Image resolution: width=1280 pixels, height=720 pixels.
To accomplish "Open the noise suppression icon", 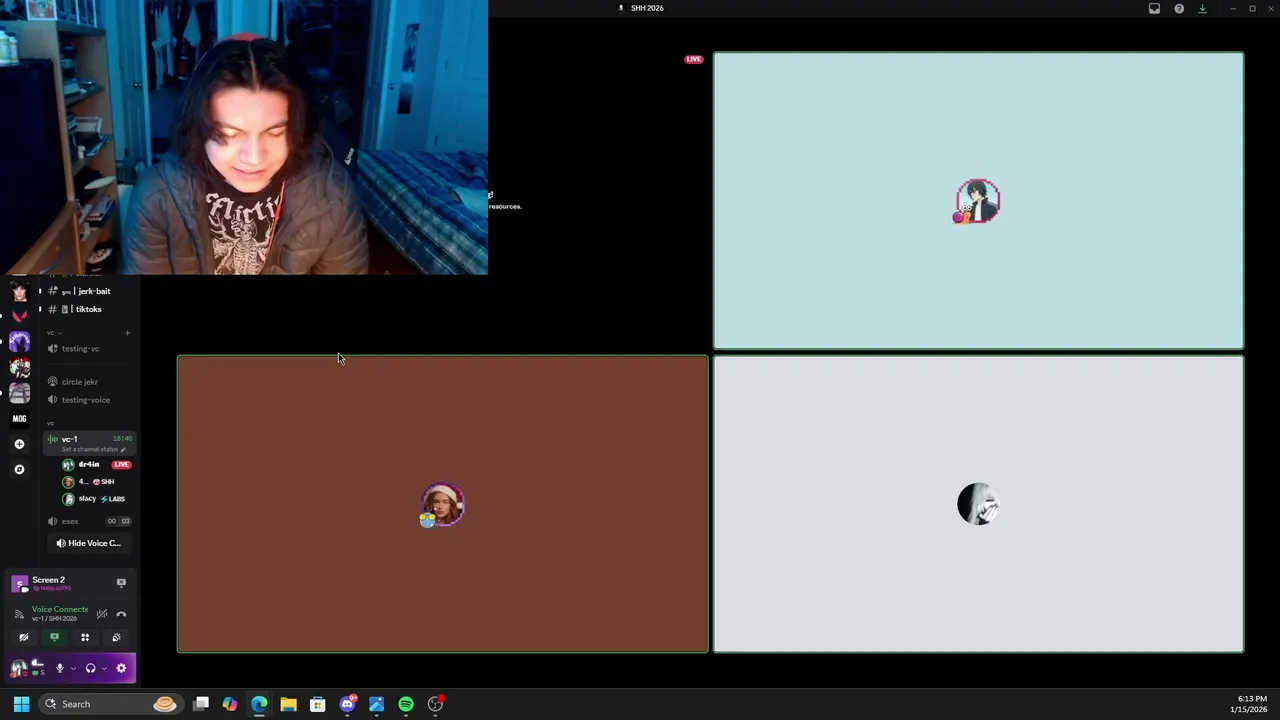I will pyautogui.click(x=101, y=614).
